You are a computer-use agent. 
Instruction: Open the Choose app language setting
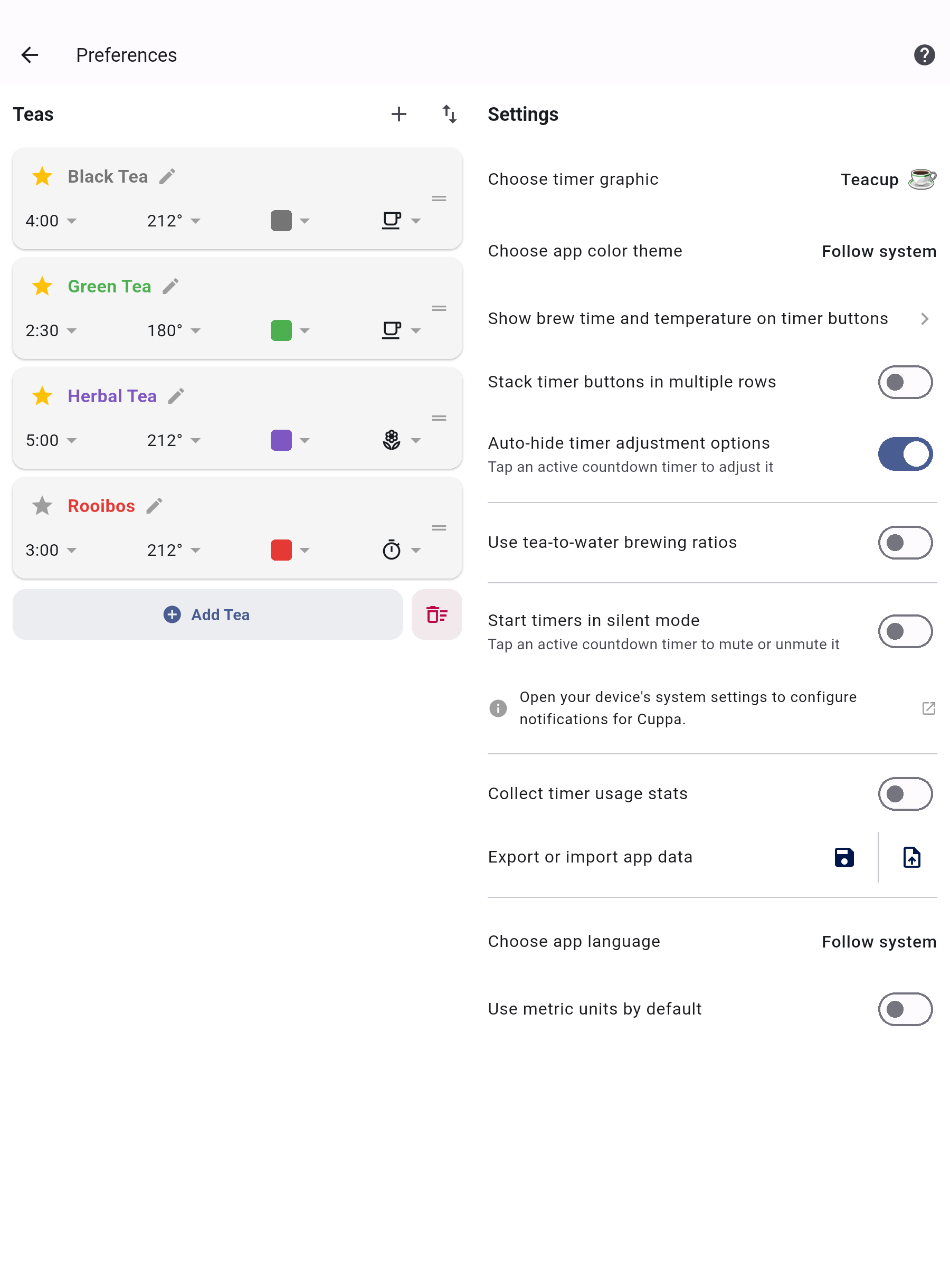tap(712, 941)
